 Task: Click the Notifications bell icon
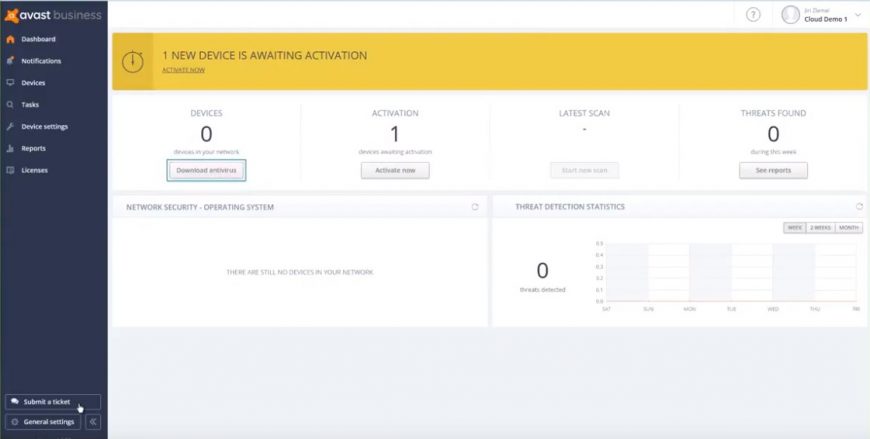coord(10,61)
